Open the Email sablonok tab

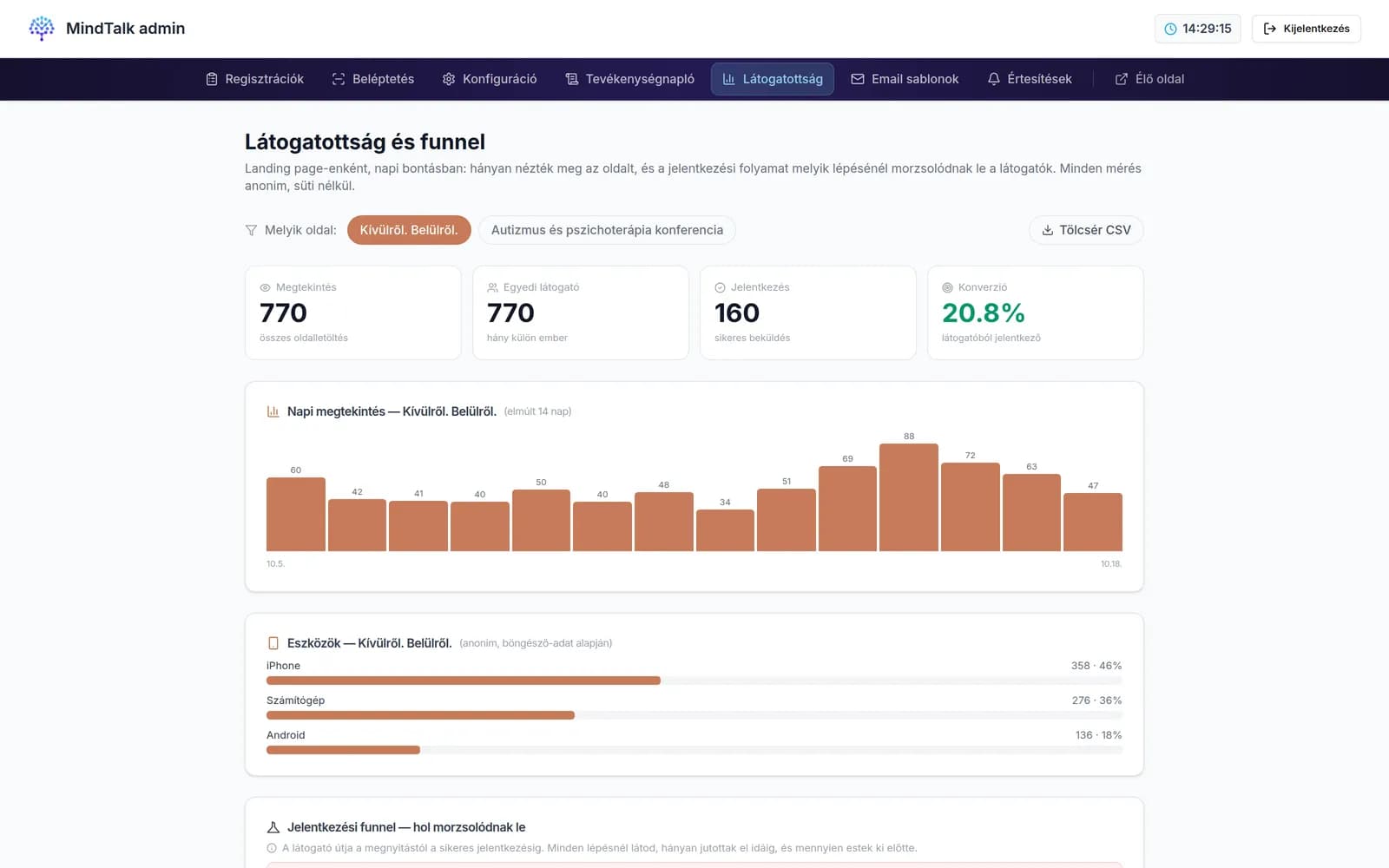(x=905, y=79)
